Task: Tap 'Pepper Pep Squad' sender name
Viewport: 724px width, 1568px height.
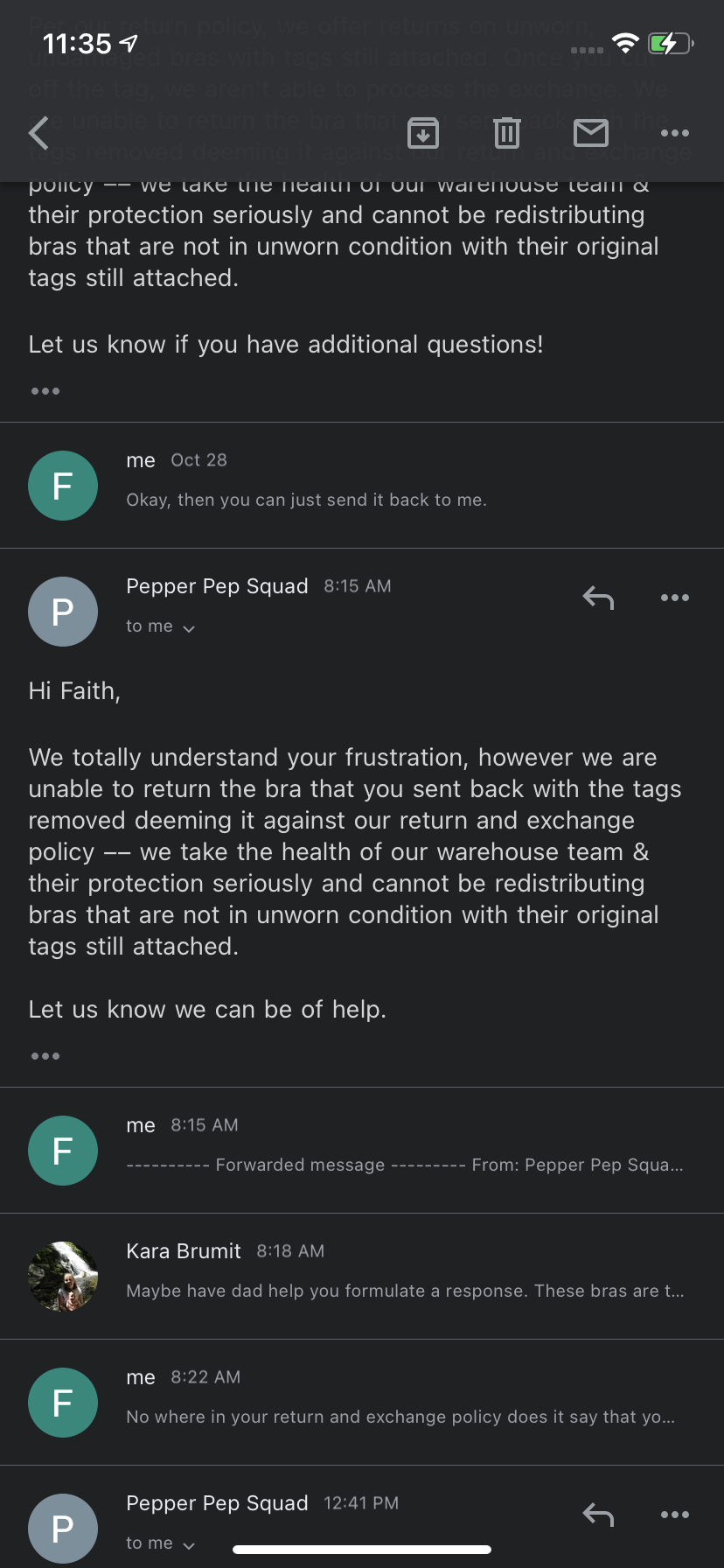Action: [217, 586]
